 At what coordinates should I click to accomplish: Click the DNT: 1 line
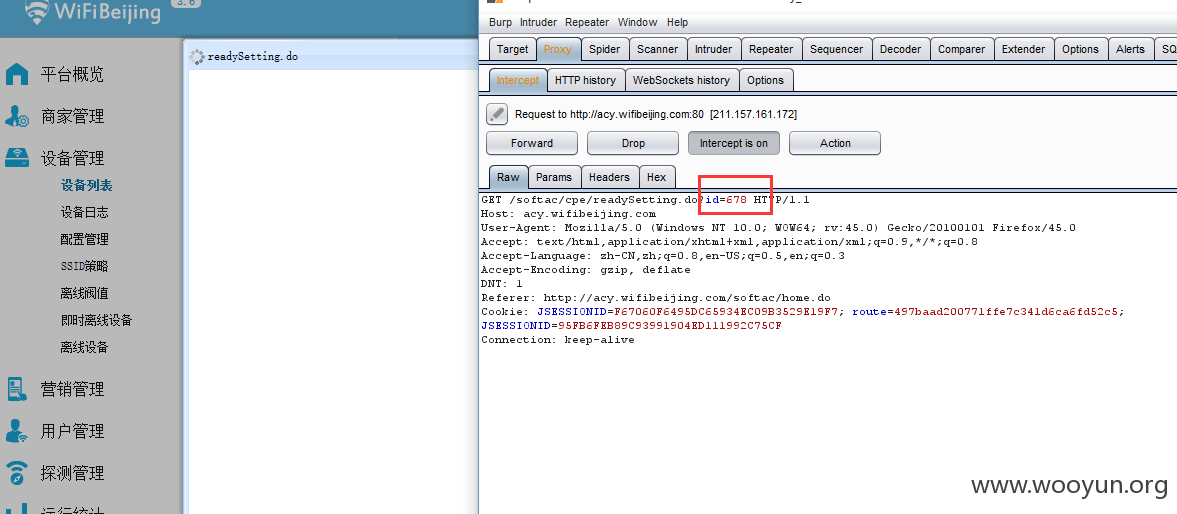pyautogui.click(x=501, y=284)
